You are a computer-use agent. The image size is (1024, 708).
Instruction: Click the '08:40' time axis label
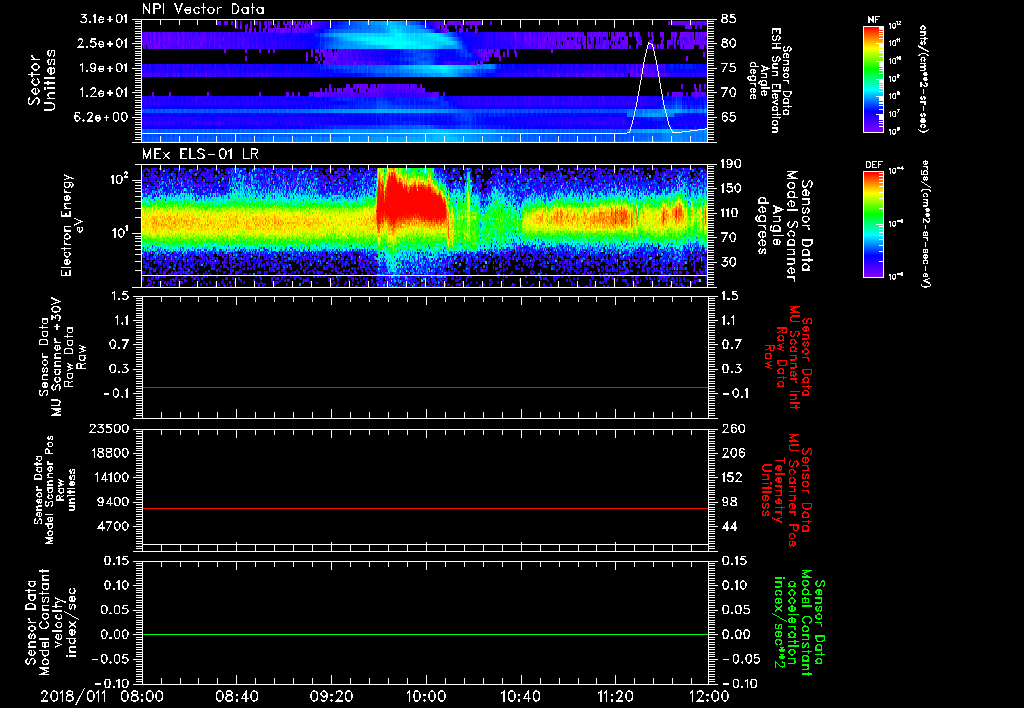click(237, 696)
